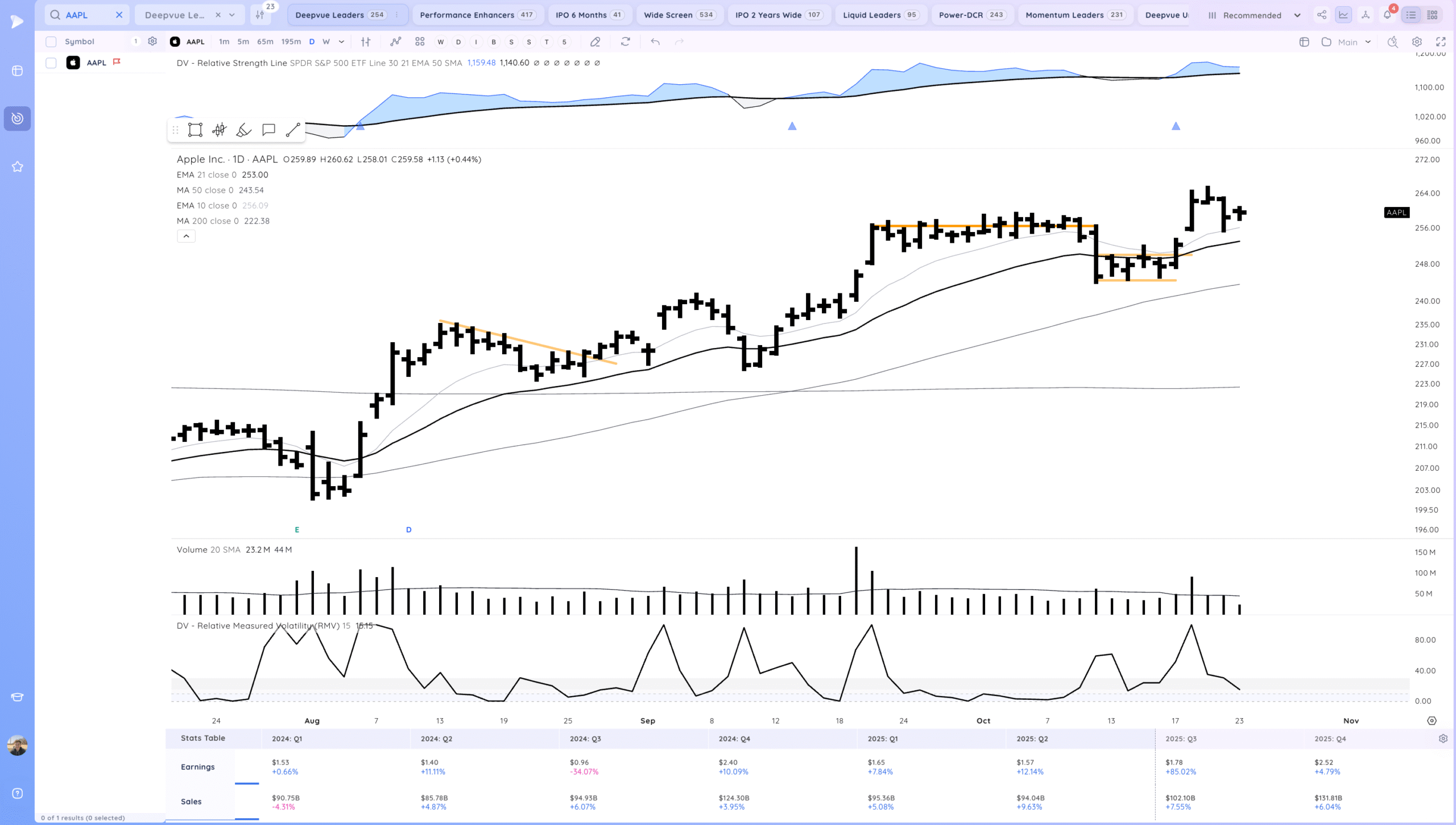
Task: Check the Symbol header select-all checkbox
Action: click(x=51, y=42)
